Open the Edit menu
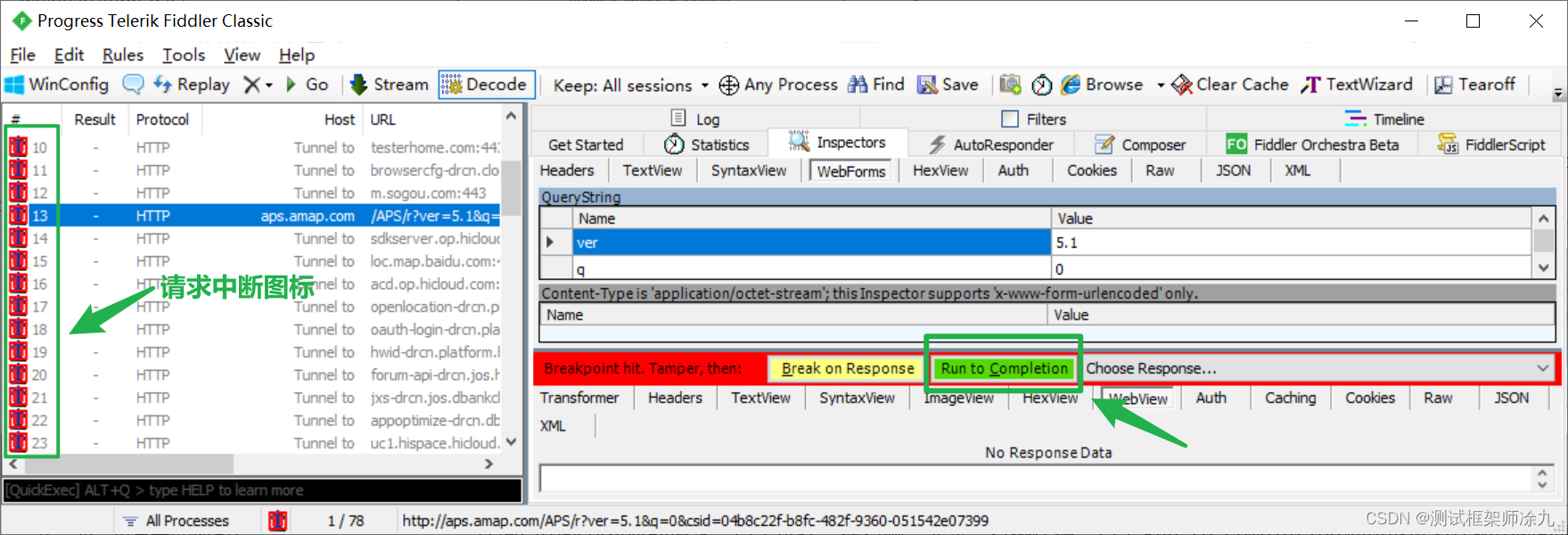This screenshot has width=1568, height=535. [x=69, y=55]
